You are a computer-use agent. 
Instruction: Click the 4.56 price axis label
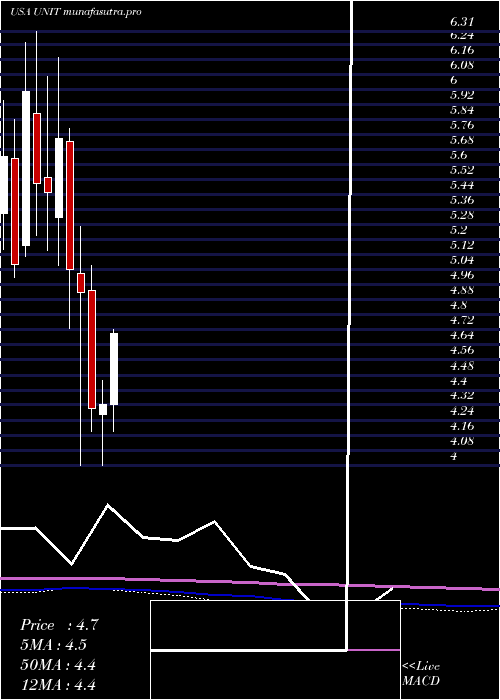click(462, 350)
